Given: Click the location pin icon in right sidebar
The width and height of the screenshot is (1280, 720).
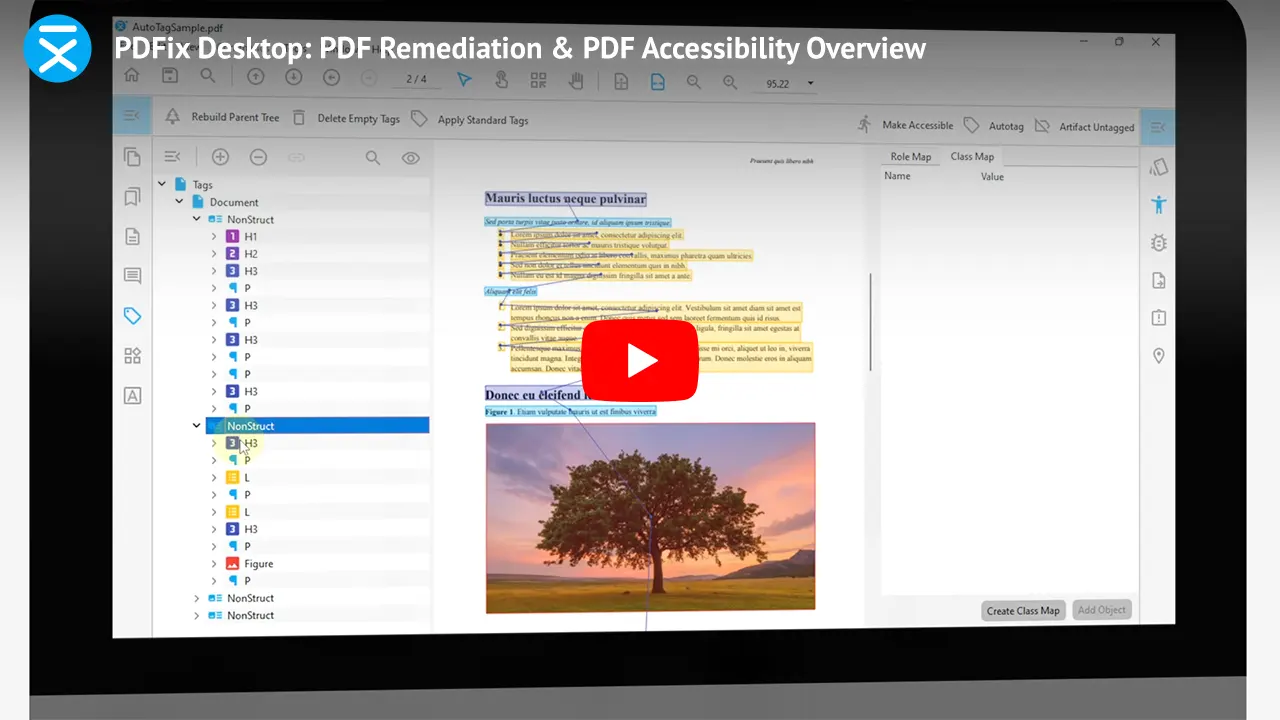Looking at the screenshot, I should click(1159, 356).
